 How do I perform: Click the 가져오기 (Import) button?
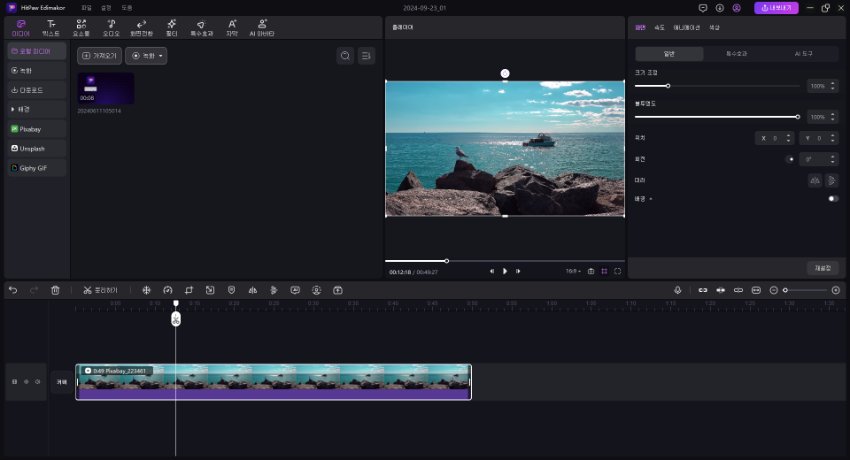(99, 56)
